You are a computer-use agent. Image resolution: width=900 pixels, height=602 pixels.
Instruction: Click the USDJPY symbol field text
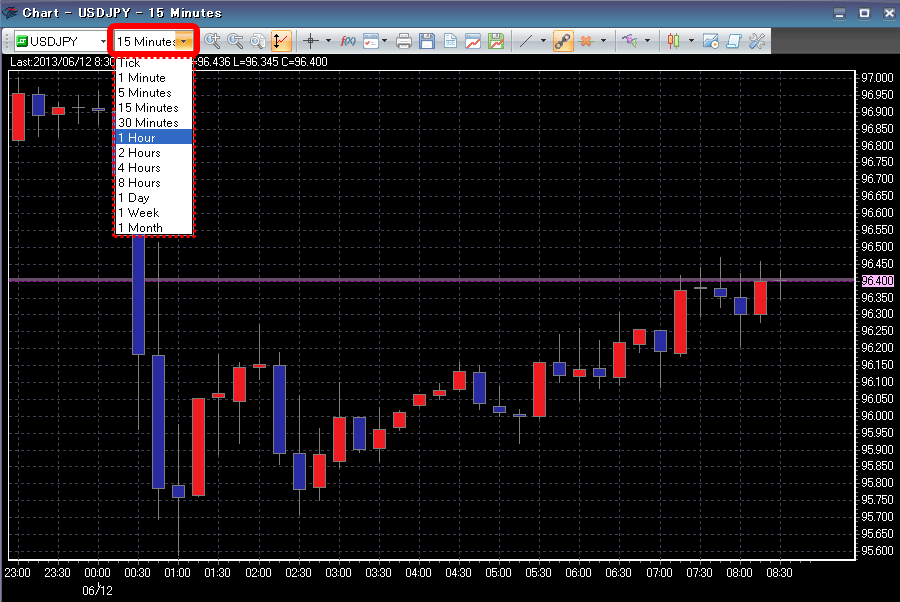53,41
